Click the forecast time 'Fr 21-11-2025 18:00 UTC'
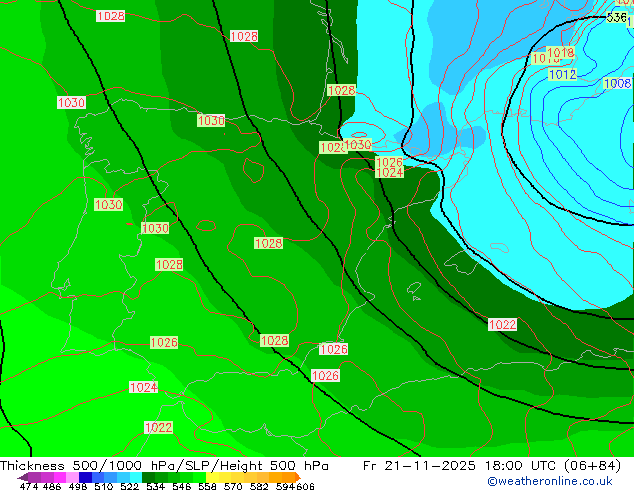 460,465
